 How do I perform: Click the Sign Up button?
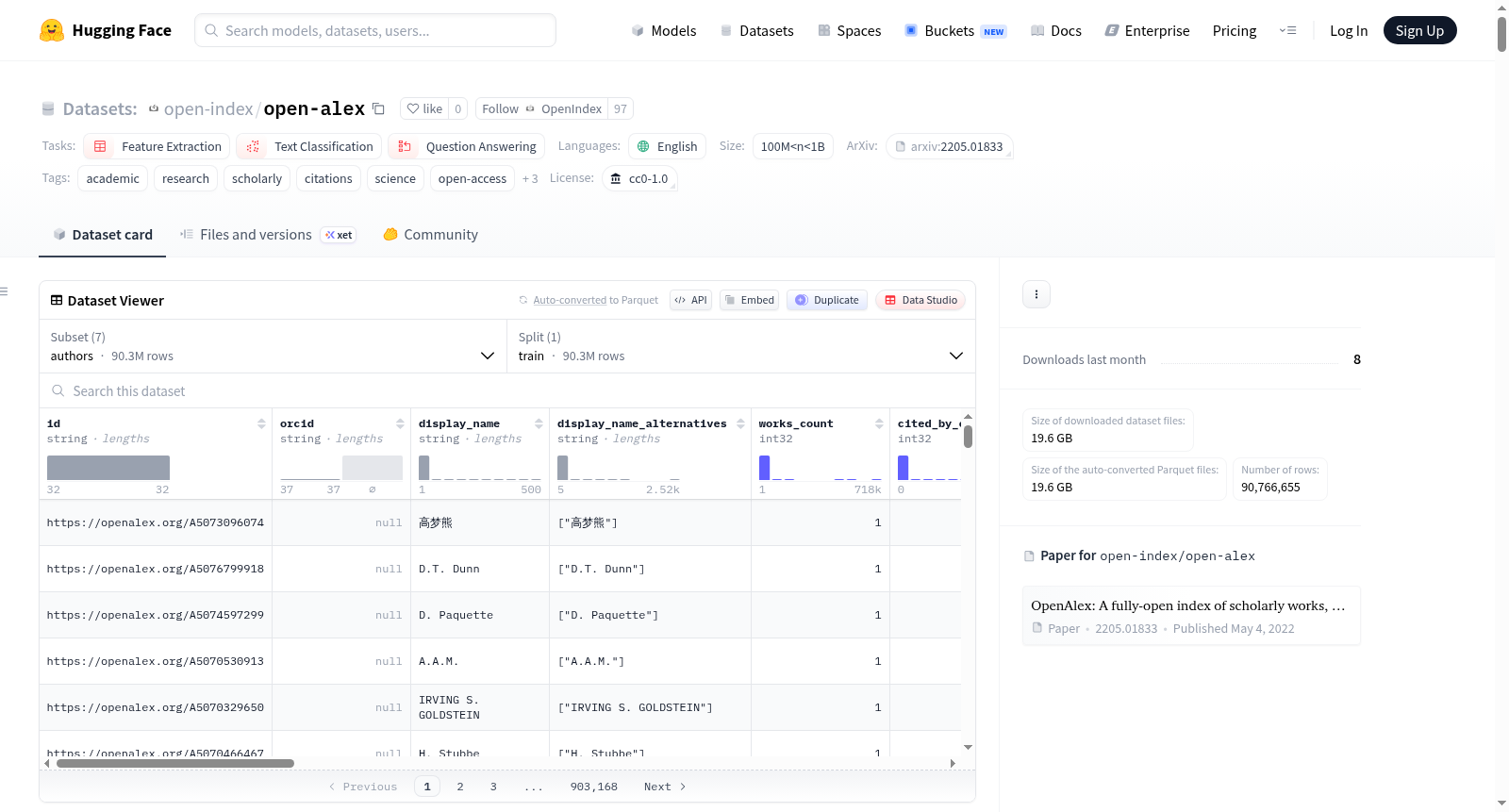coord(1419,30)
